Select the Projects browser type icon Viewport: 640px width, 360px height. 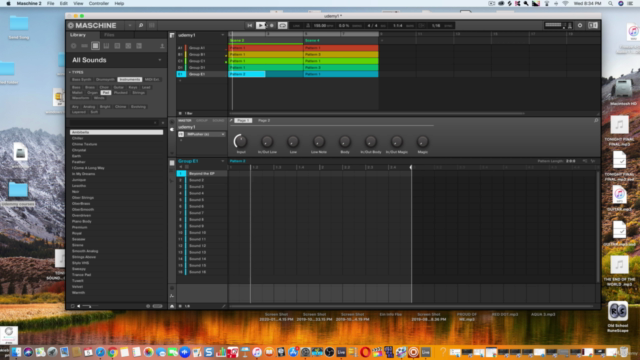[73, 46]
